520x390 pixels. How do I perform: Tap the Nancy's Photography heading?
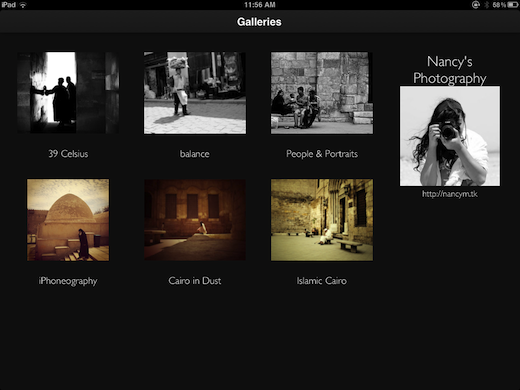coord(450,70)
